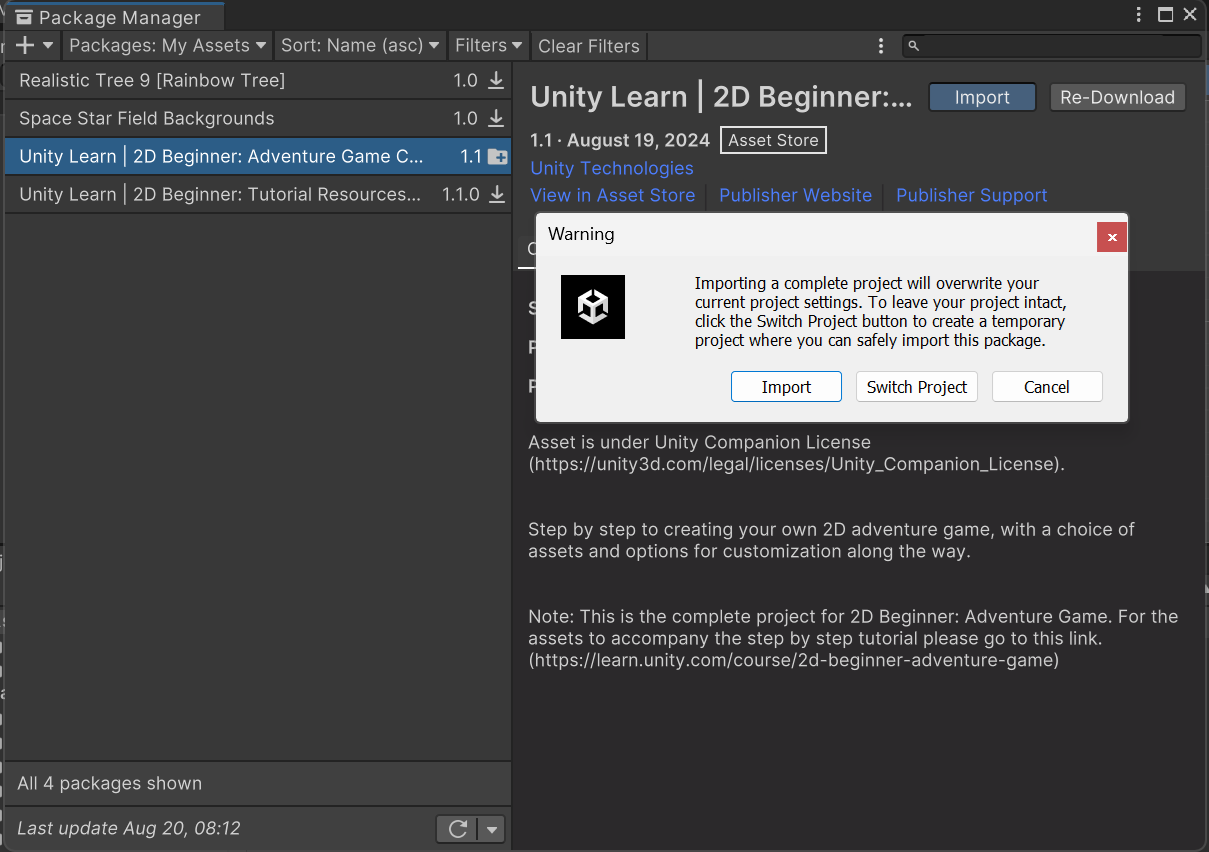1209x852 pixels.
Task: Click import icon on Adventure Game package row
Action: 497,157
